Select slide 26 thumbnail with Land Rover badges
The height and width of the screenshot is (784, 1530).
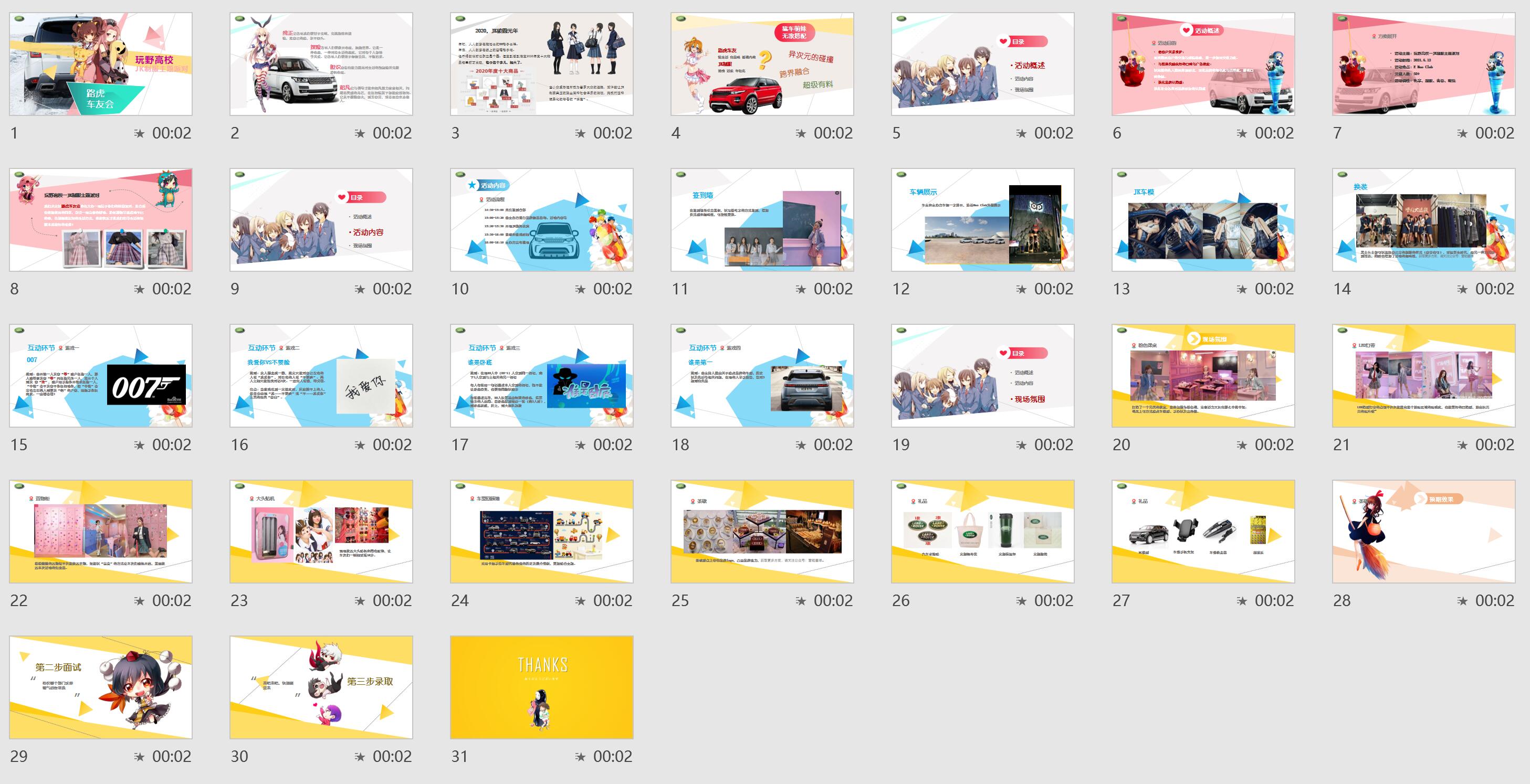(982, 531)
